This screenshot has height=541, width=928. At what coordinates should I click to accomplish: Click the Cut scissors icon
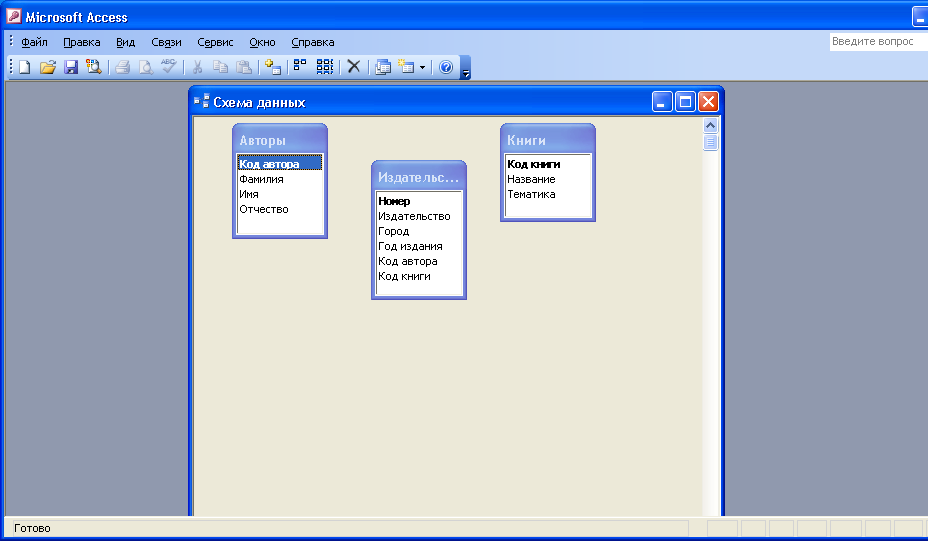pyautogui.click(x=198, y=67)
